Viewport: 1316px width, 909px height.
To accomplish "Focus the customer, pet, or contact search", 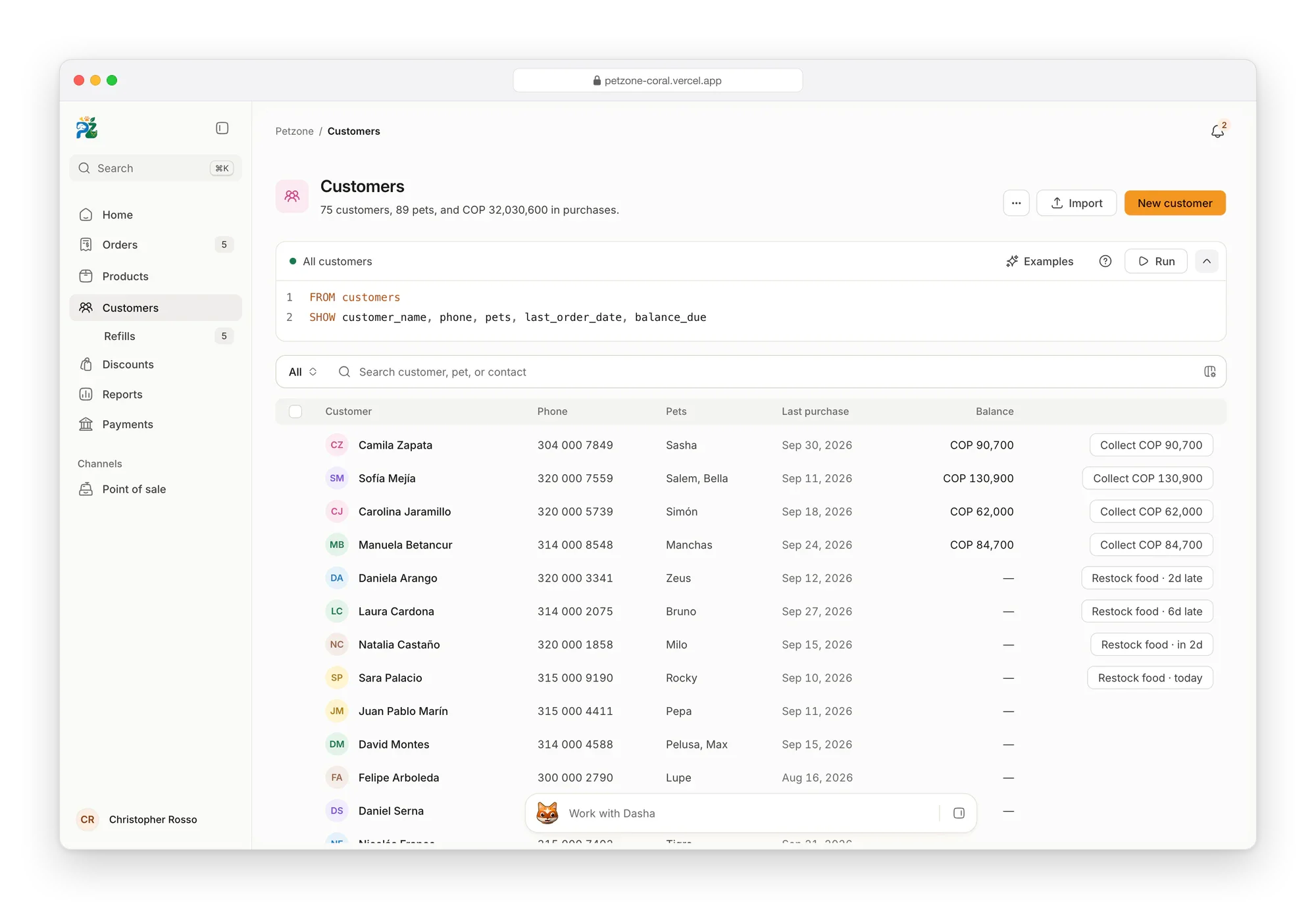I will [x=763, y=372].
